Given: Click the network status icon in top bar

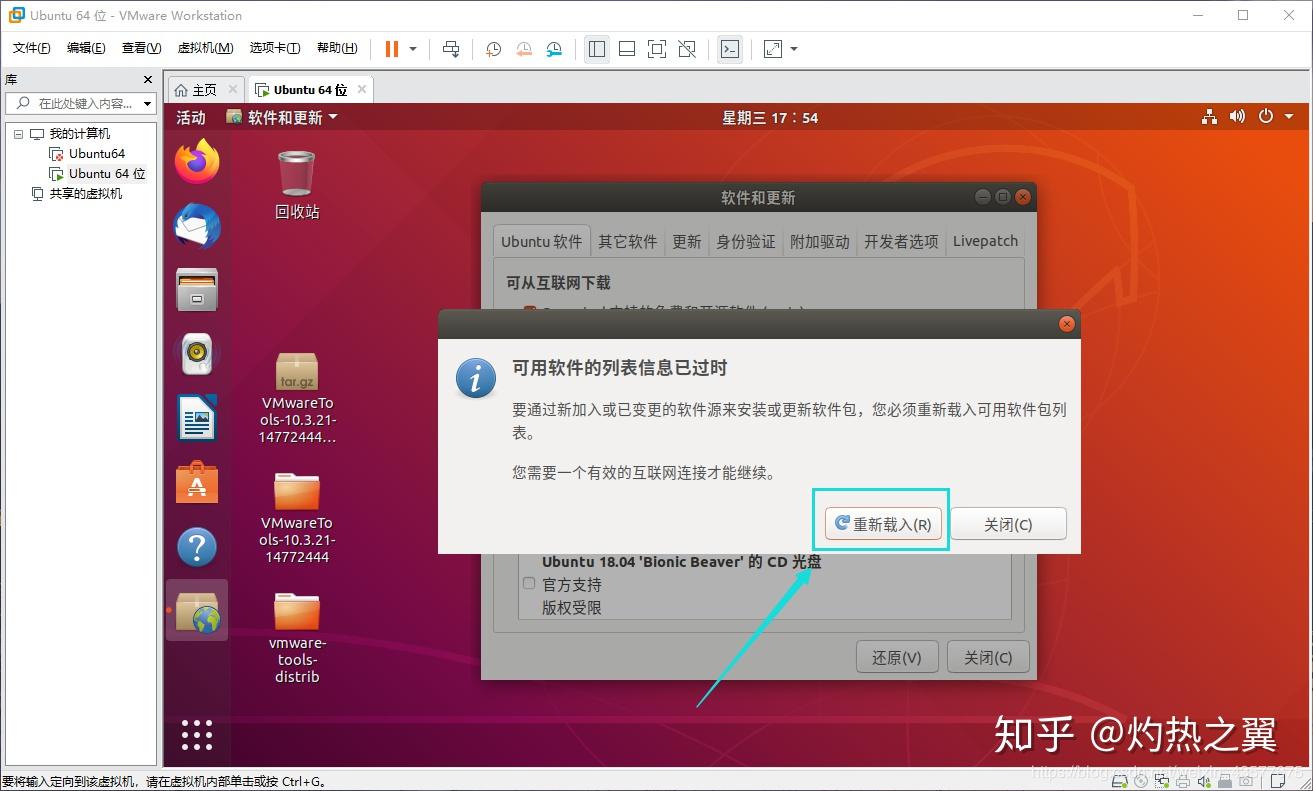Looking at the screenshot, I should coord(1209,117).
